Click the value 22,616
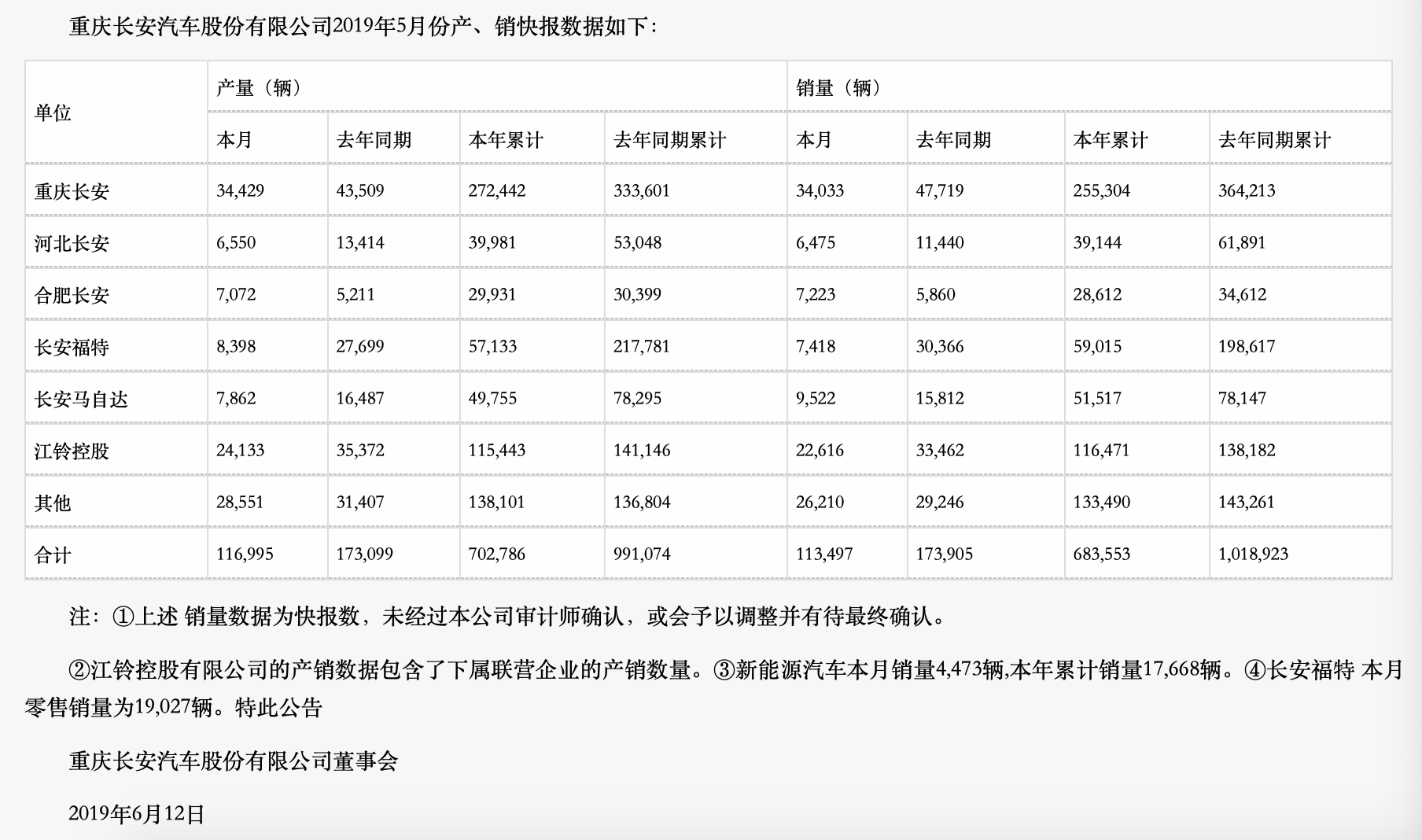Viewport: 1422px width, 840px height. coord(820,450)
